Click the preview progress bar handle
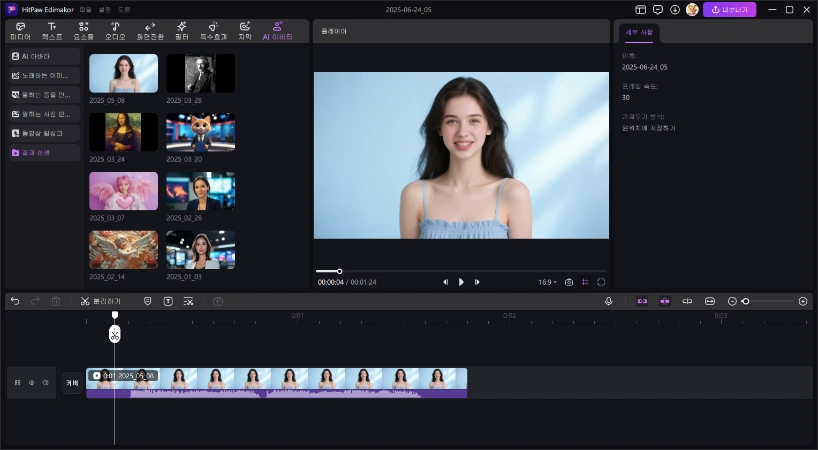The image size is (818, 450). (x=340, y=271)
